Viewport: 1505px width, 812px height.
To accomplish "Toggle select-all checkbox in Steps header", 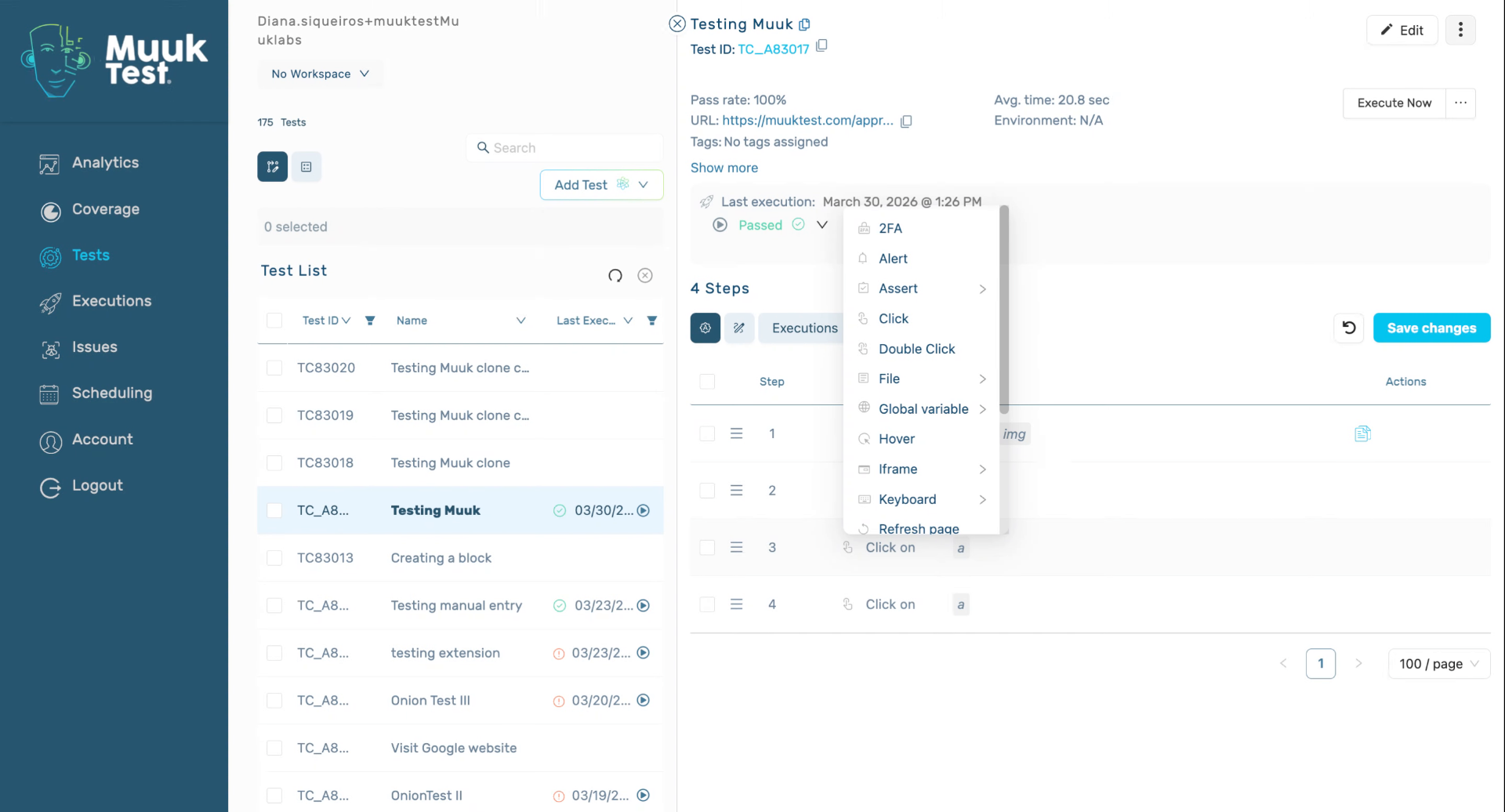I will click(707, 382).
